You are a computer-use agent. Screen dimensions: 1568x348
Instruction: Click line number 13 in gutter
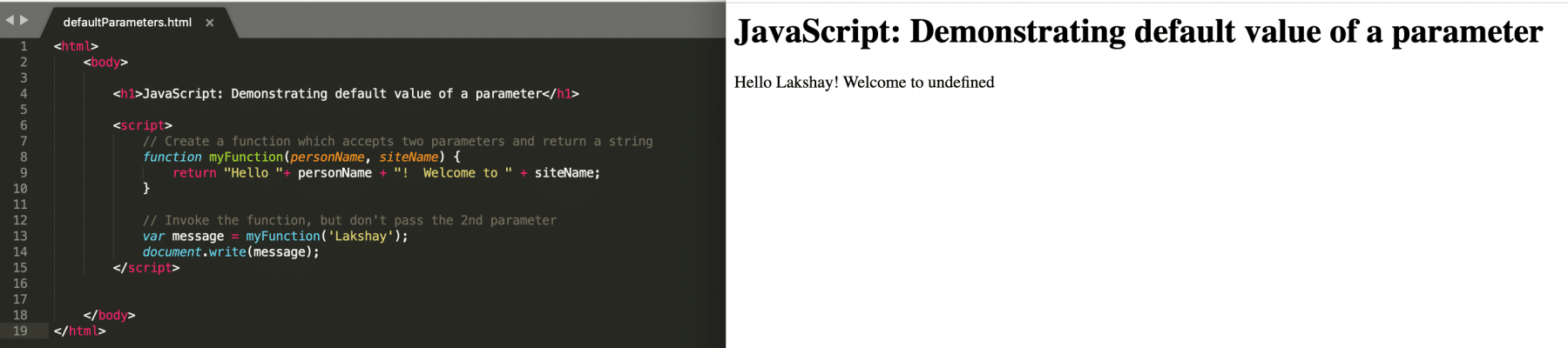(20, 237)
